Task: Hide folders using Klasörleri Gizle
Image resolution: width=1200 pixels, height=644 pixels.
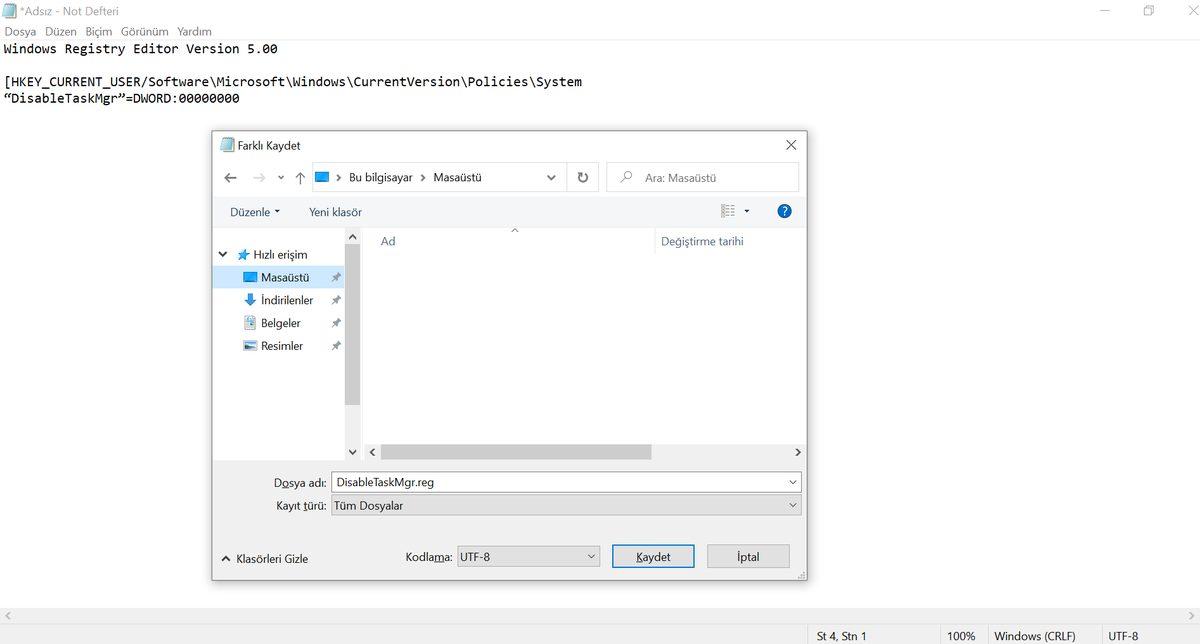Action: click(x=265, y=559)
